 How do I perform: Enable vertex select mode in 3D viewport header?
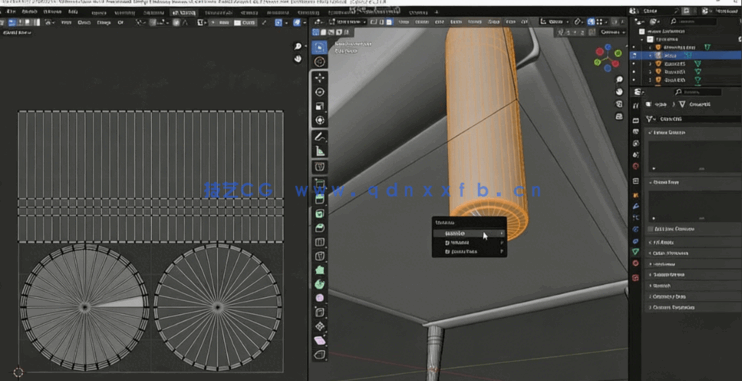[x=374, y=22]
